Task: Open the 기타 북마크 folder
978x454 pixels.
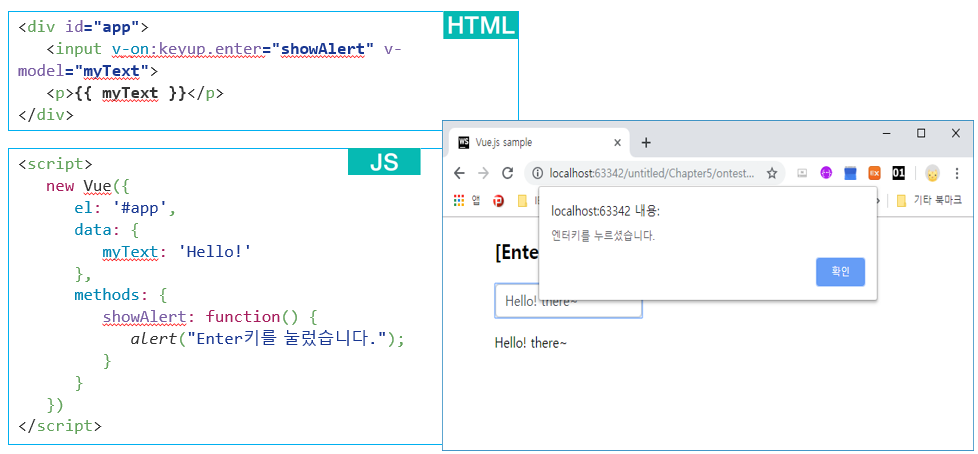Action: (x=929, y=200)
